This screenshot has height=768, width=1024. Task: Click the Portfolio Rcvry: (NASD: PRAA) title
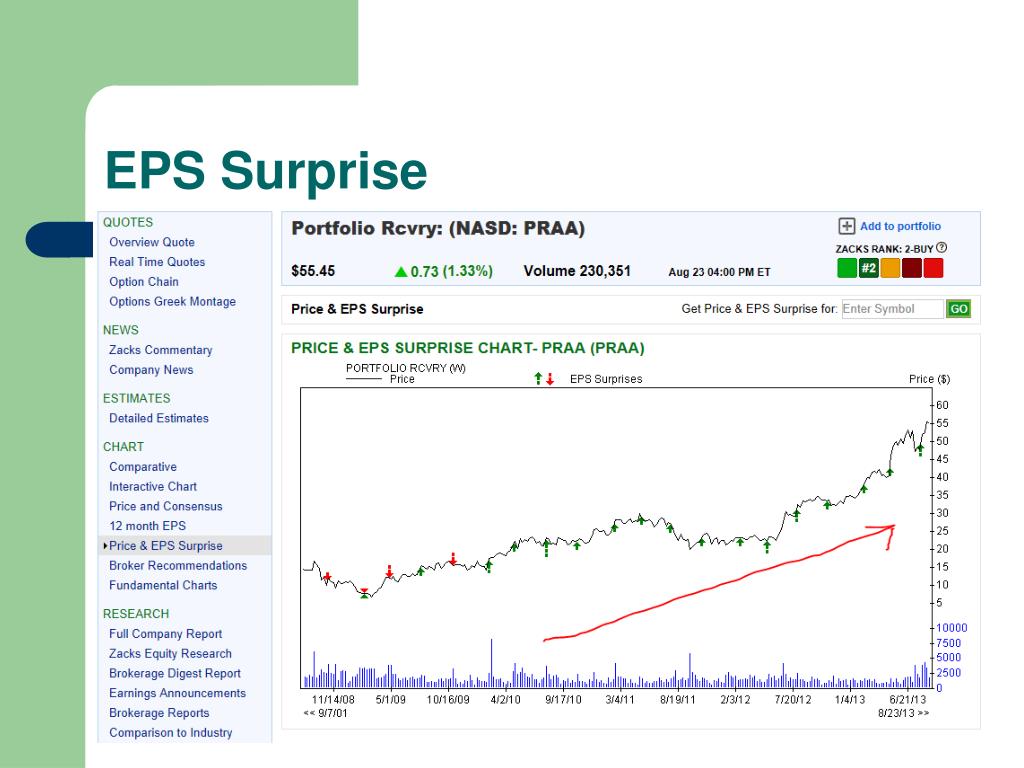pyautogui.click(x=438, y=229)
